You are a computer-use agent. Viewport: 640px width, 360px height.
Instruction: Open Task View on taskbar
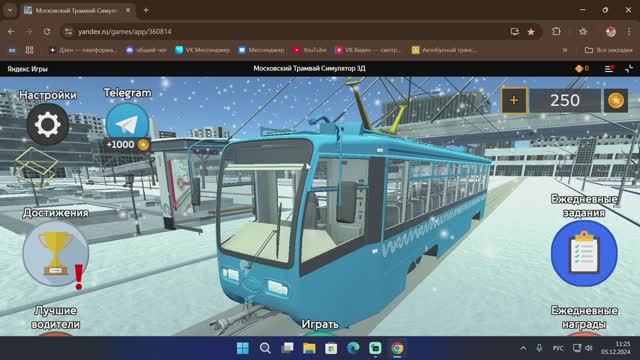tap(287, 348)
